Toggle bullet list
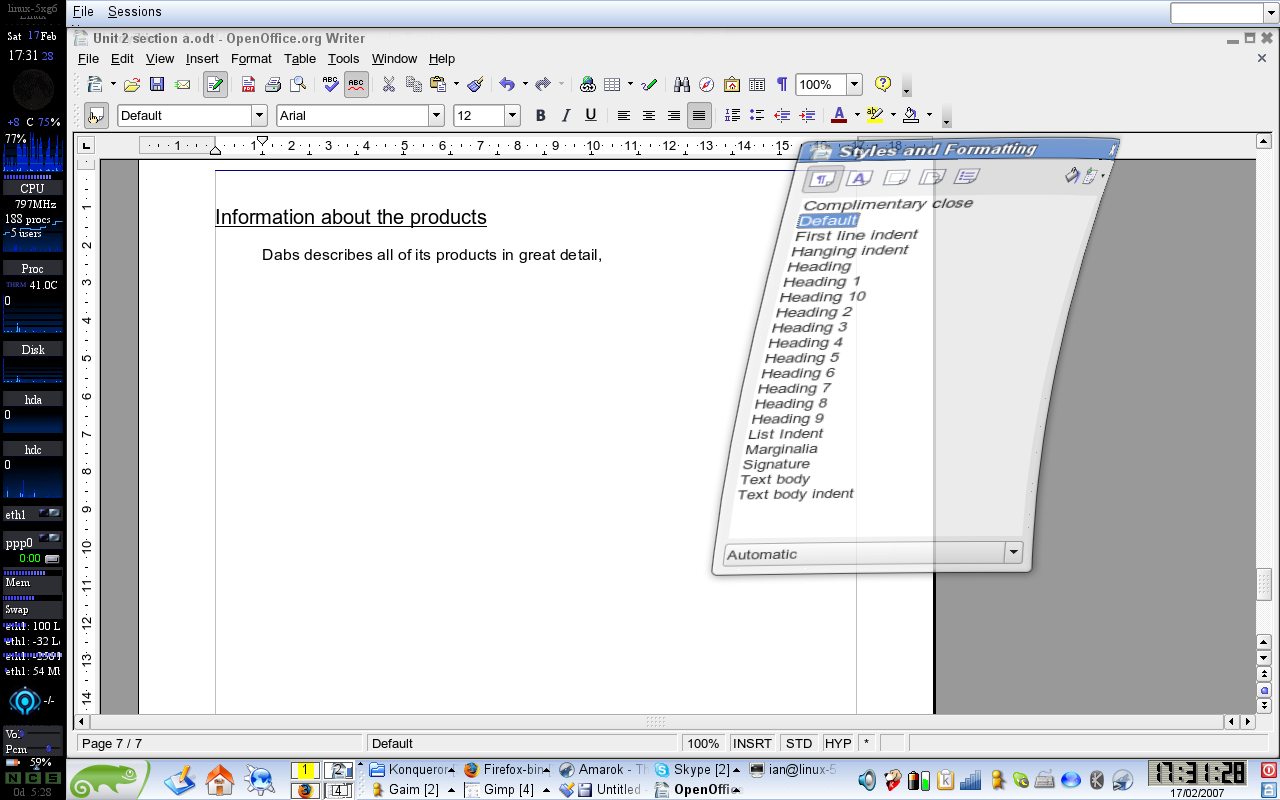 [757, 116]
